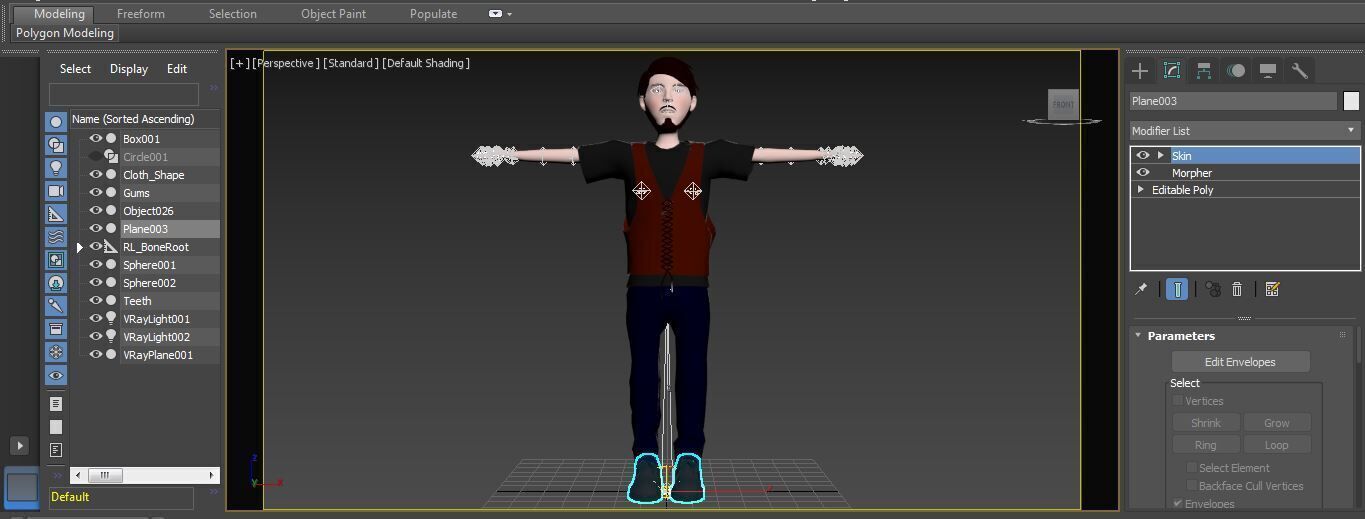Screen dimensions: 1365x519
Task: Toggle Display Containers filter in explorer
Action: [56, 328]
